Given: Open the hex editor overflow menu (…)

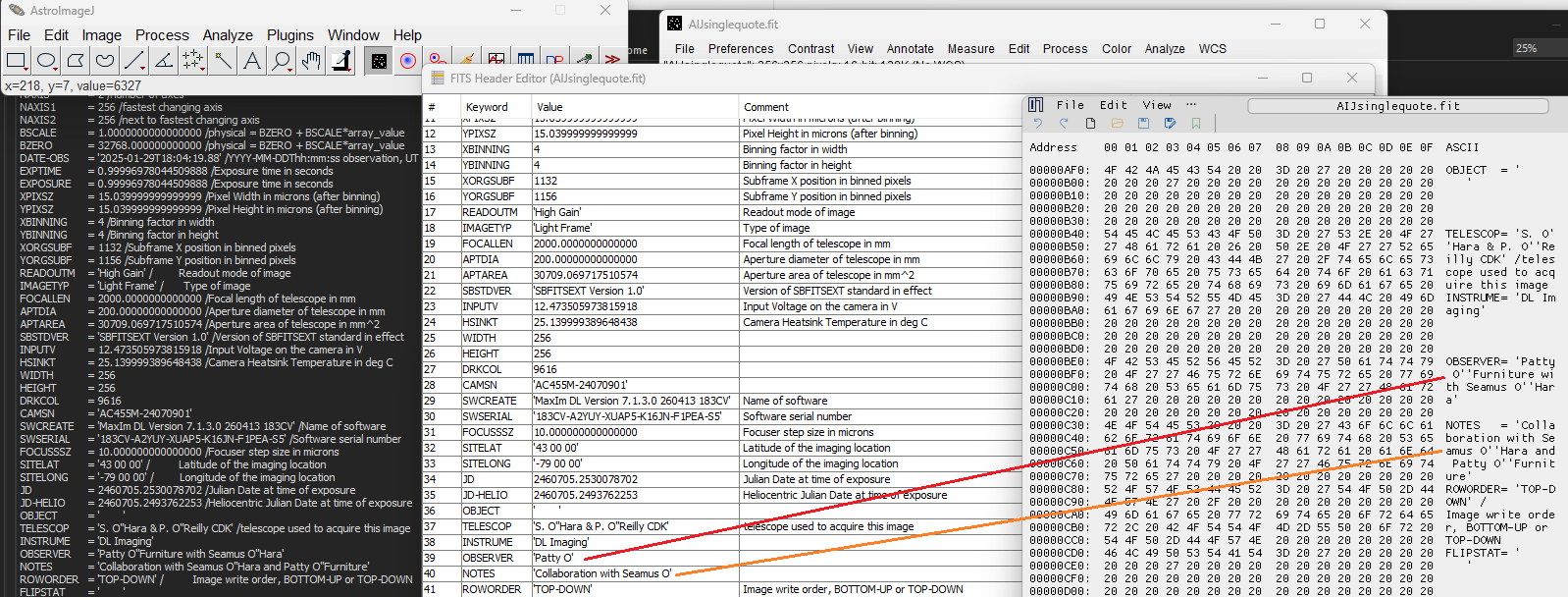Looking at the screenshot, I should (1191, 105).
